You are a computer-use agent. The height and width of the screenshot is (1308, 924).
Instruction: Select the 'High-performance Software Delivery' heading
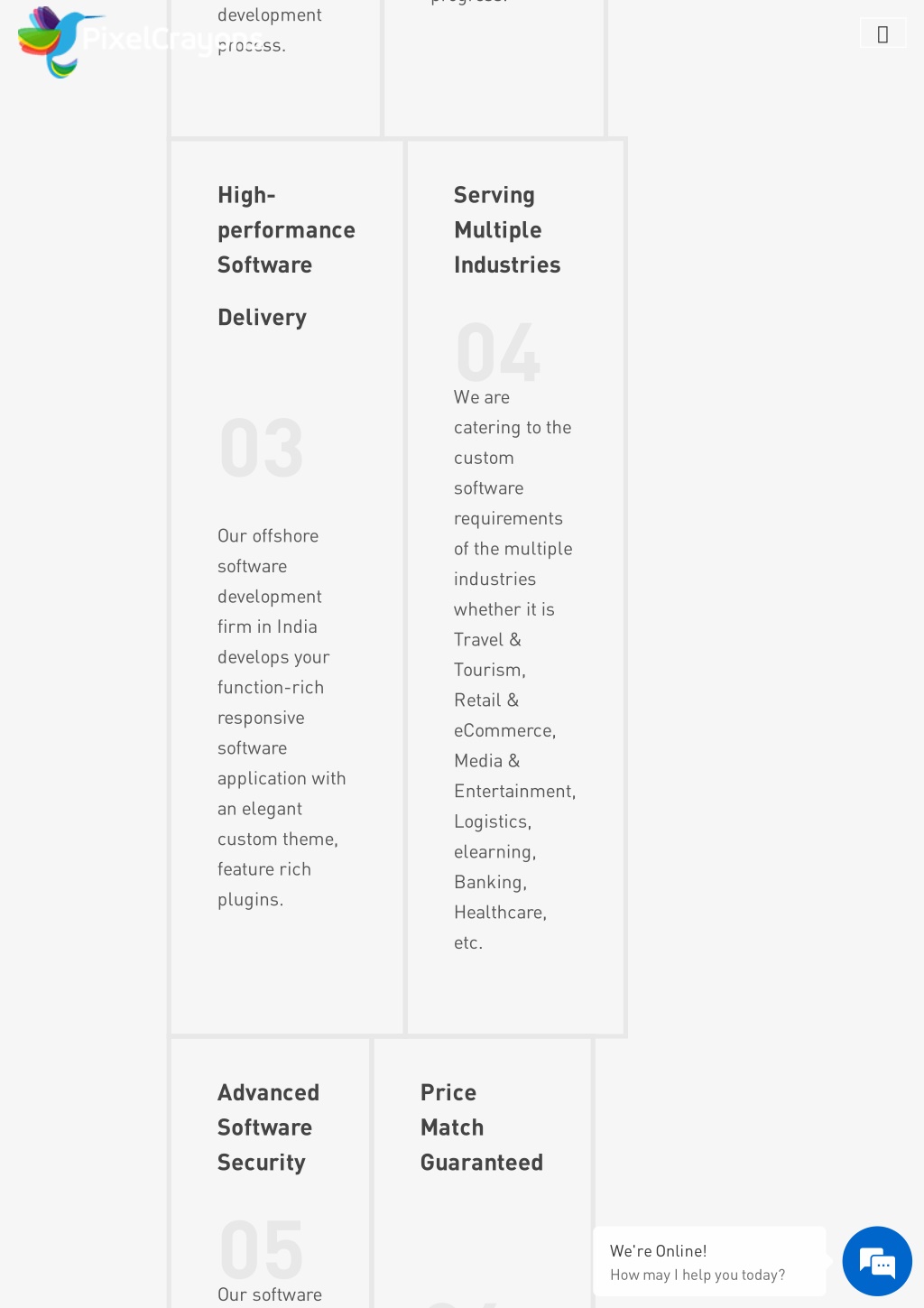point(286,256)
